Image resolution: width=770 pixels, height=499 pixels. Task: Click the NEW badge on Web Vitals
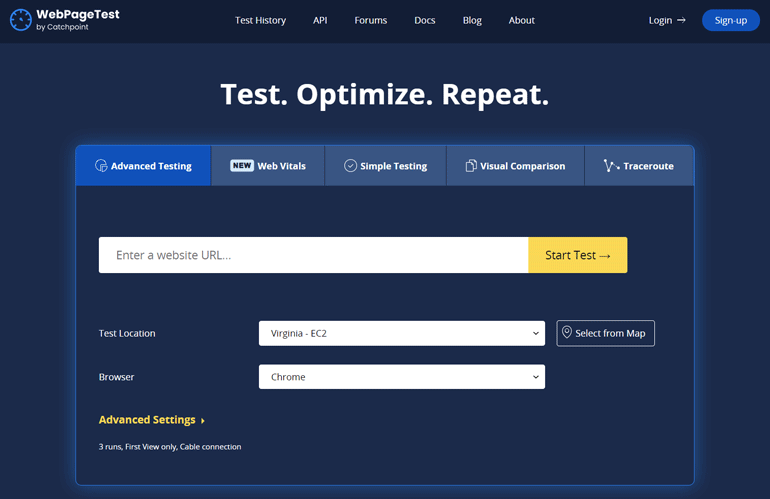pyautogui.click(x=242, y=166)
